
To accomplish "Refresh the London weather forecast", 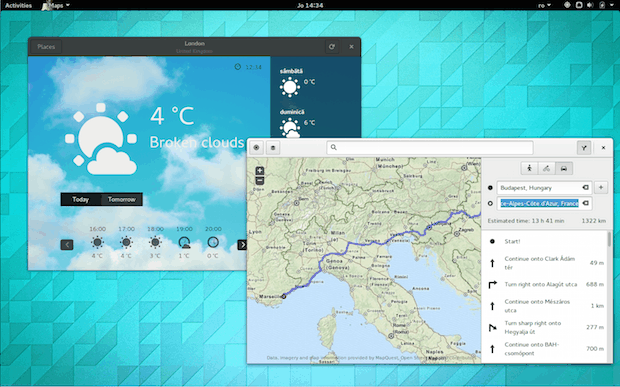I will 331,47.
